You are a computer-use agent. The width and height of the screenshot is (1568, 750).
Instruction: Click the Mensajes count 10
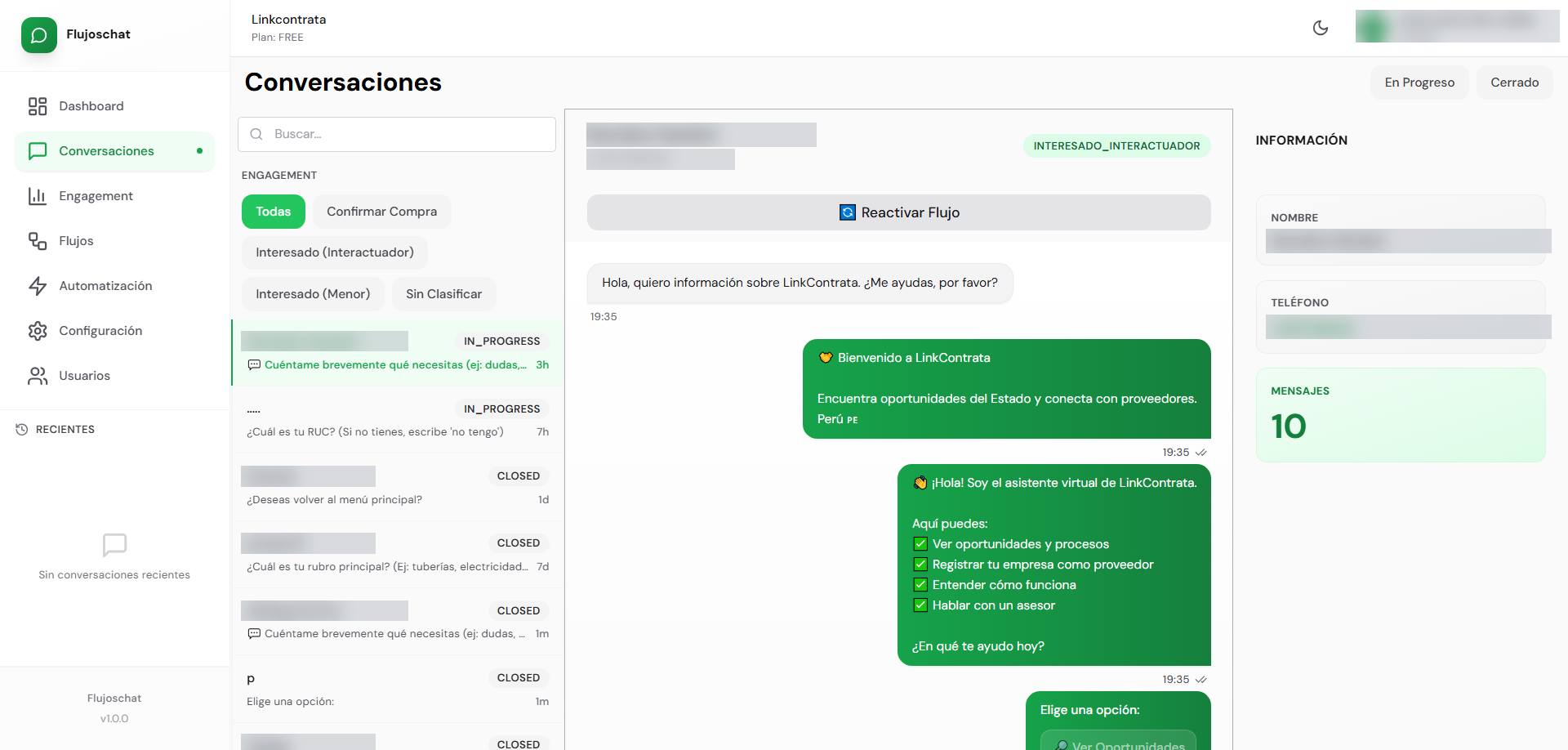pos(1289,426)
